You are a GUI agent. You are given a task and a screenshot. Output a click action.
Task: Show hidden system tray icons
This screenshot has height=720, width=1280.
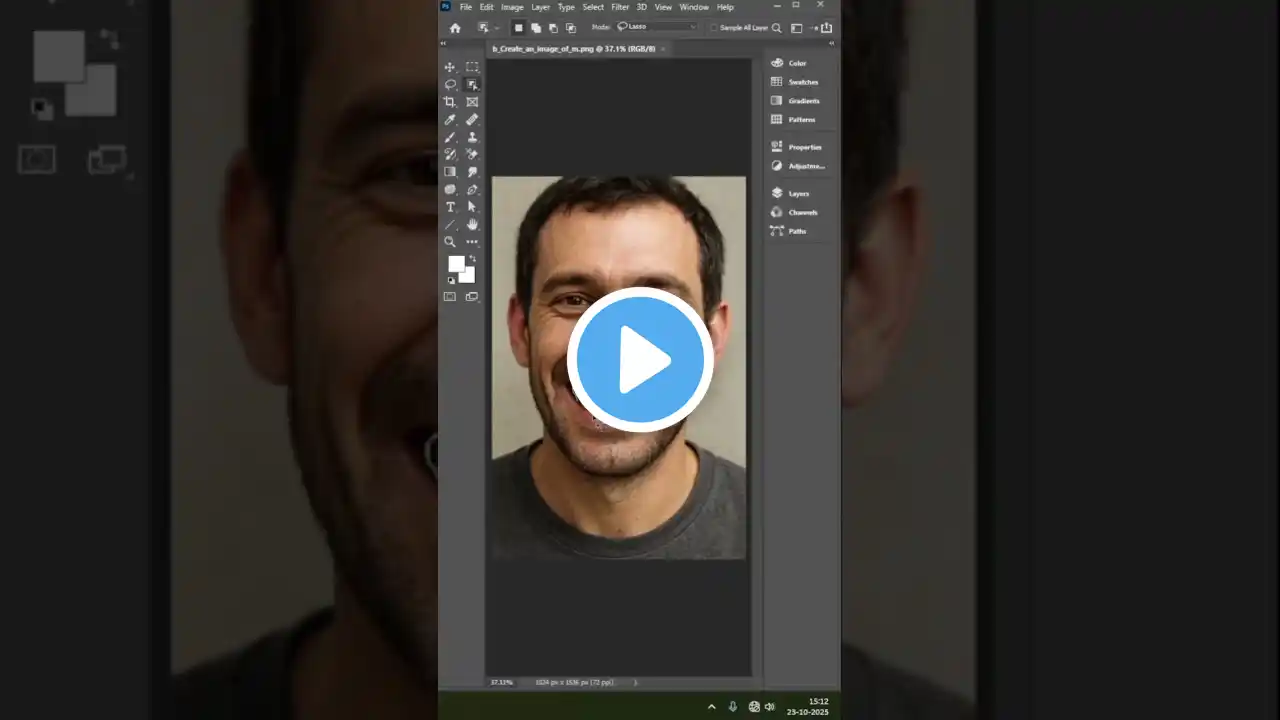(711, 706)
